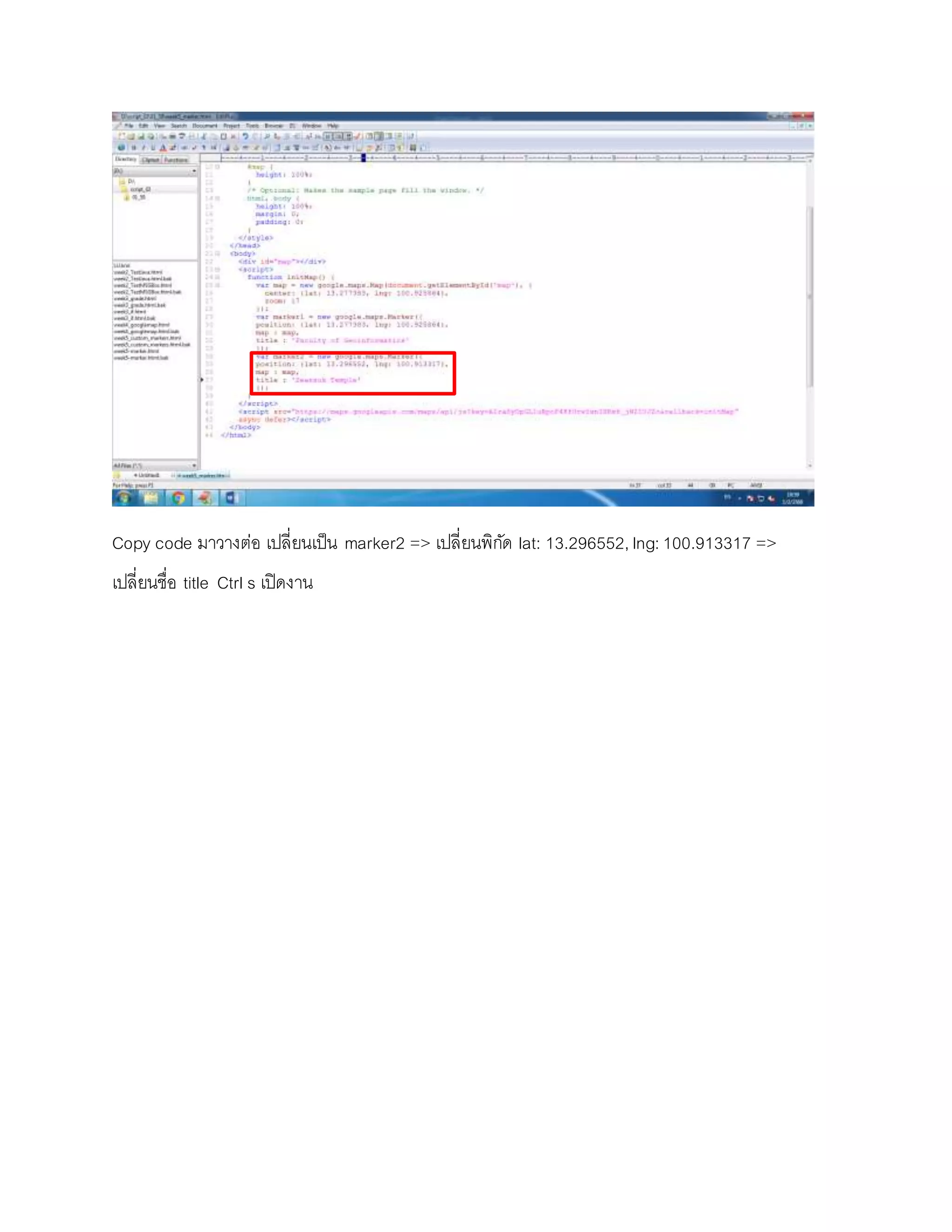Open the Tools menu

[x=252, y=126]
